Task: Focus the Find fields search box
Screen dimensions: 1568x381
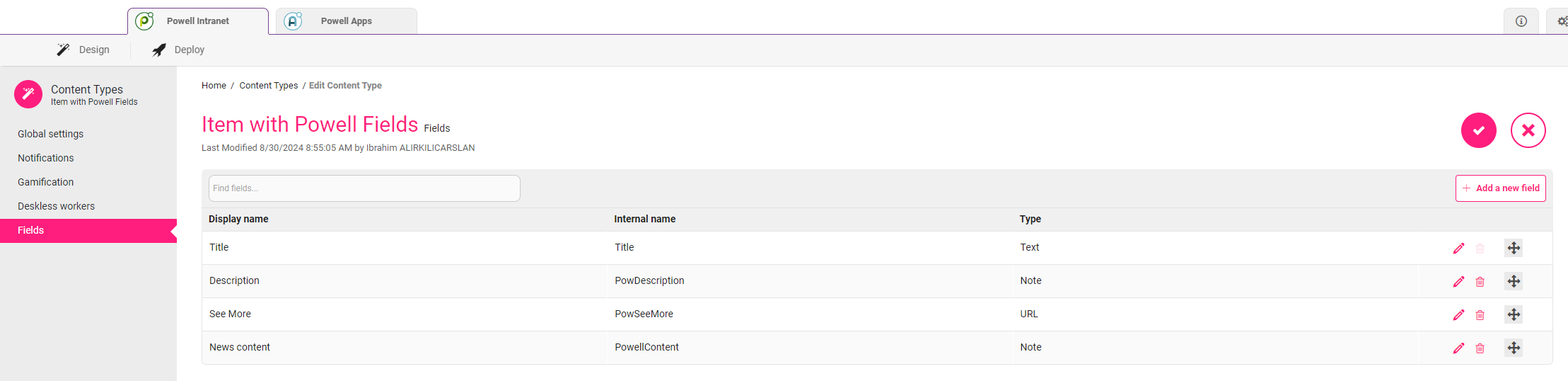Action: (x=364, y=188)
